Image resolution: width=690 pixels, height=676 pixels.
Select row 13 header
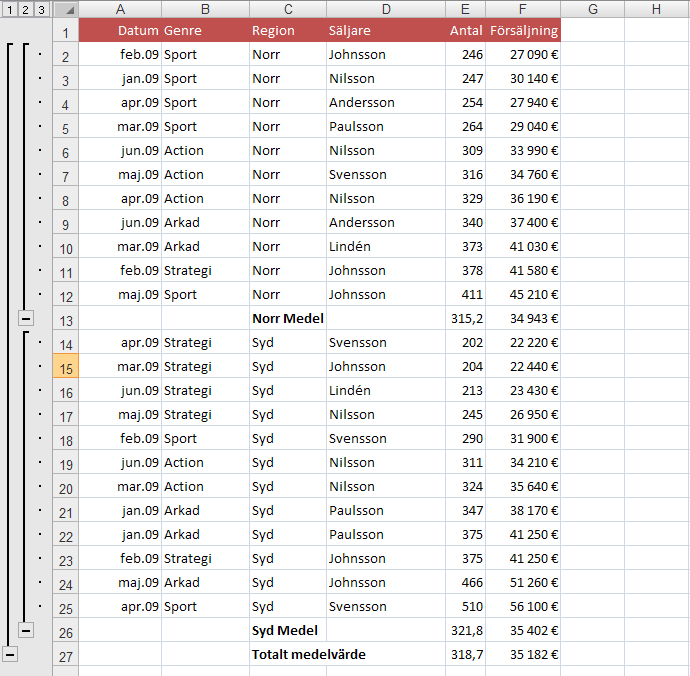(x=66, y=318)
